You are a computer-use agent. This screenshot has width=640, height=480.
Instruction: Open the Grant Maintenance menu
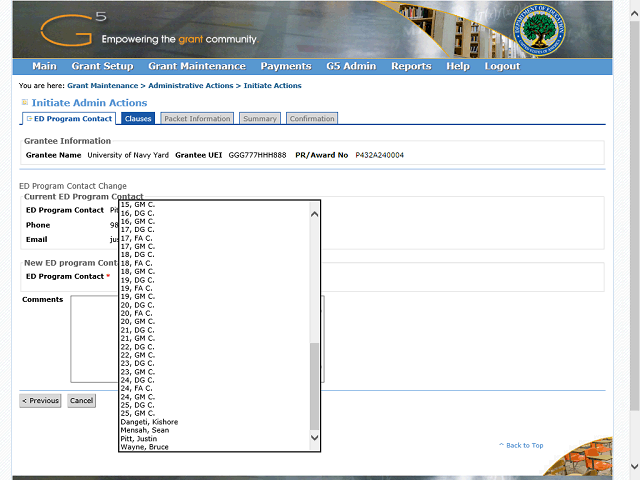tap(197, 66)
